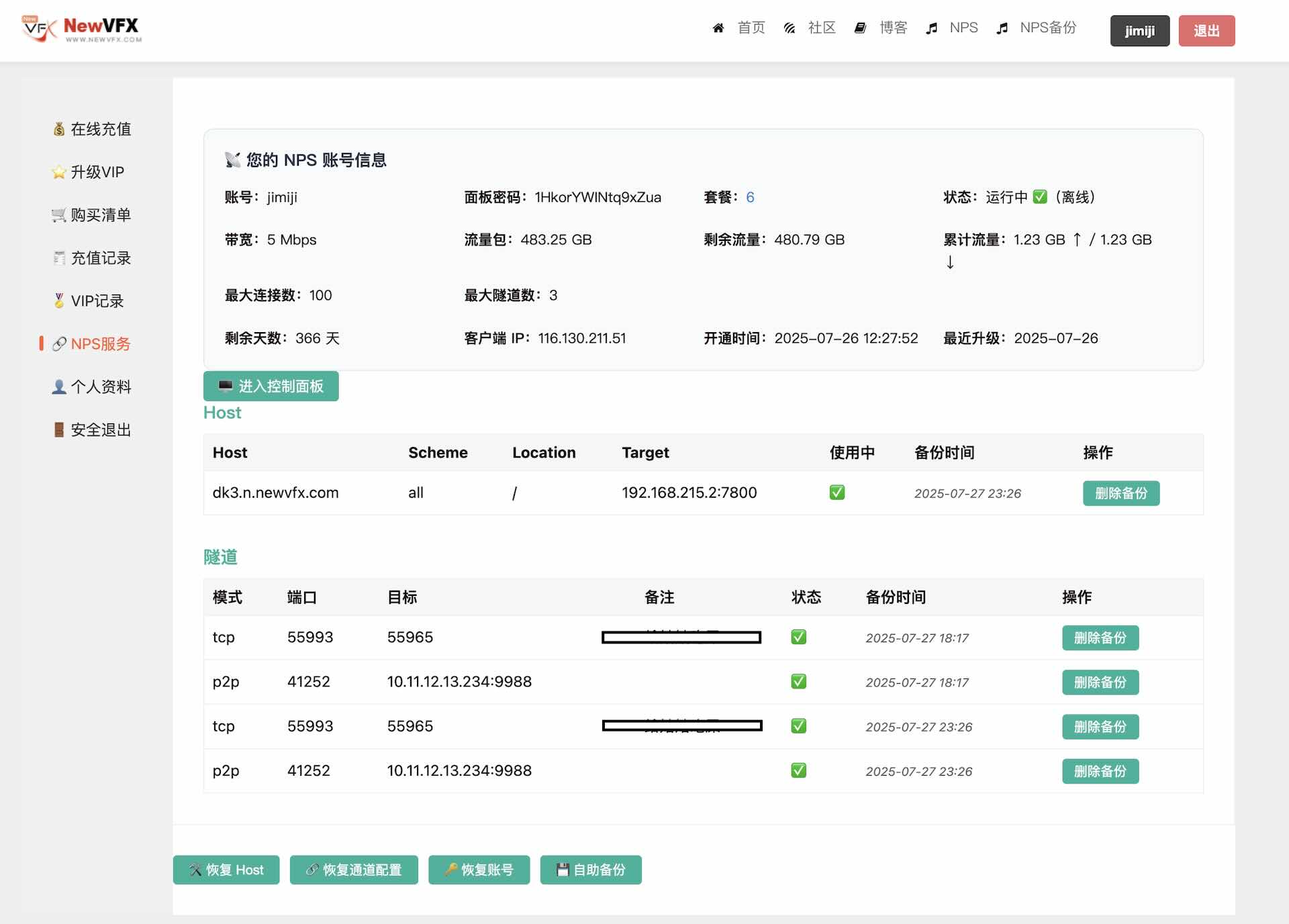Viewport: 1289px width, 924px height.
Task: Delete p2p tunnel backup from 18:17
Action: tap(1100, 682)
